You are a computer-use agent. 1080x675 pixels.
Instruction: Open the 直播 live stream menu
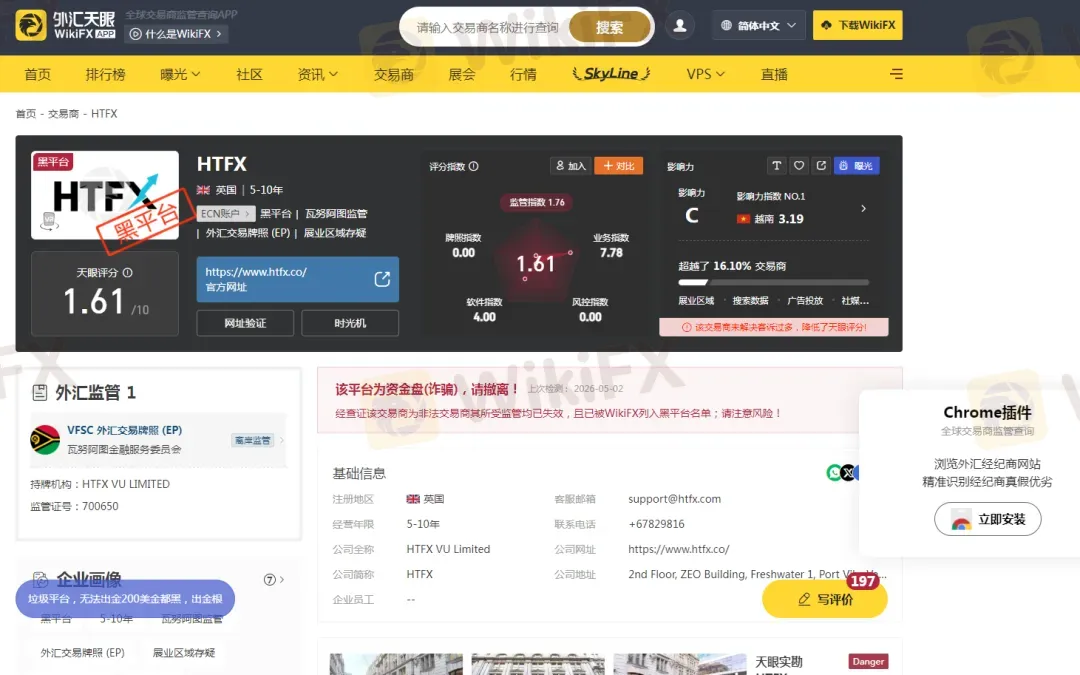774,74
